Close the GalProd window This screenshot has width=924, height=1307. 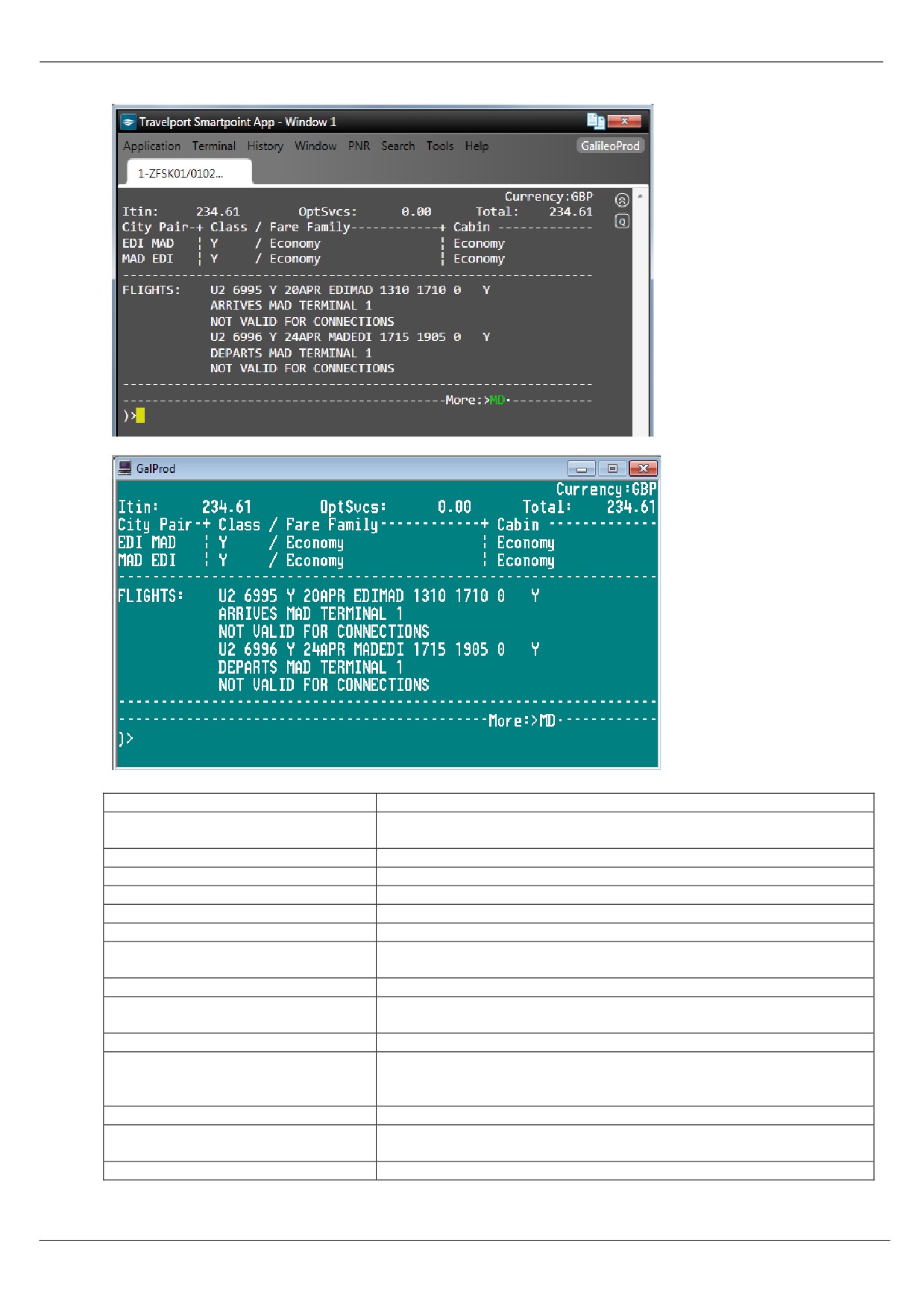point(643,468)
